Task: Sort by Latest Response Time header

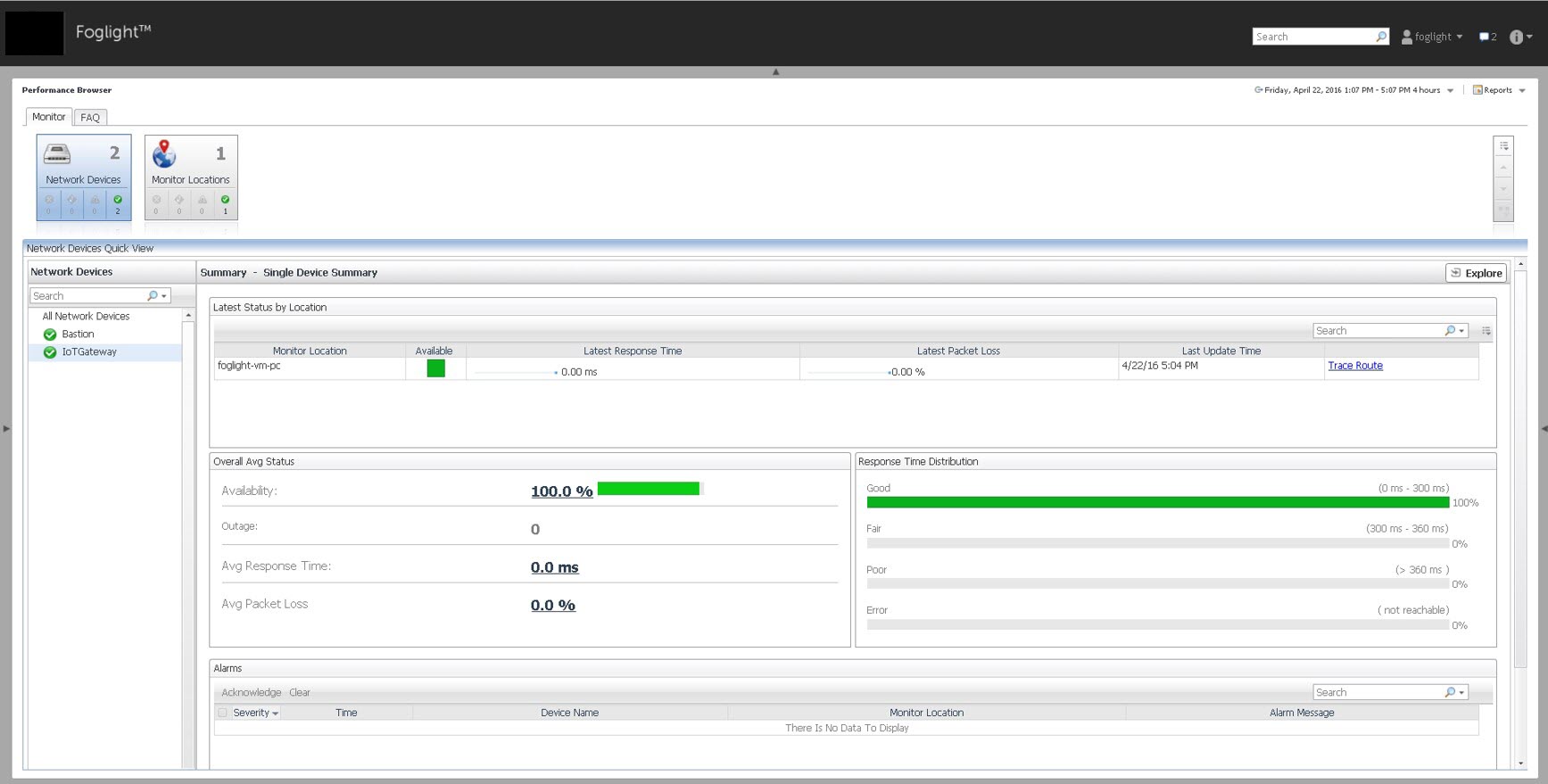Action: 633,351
